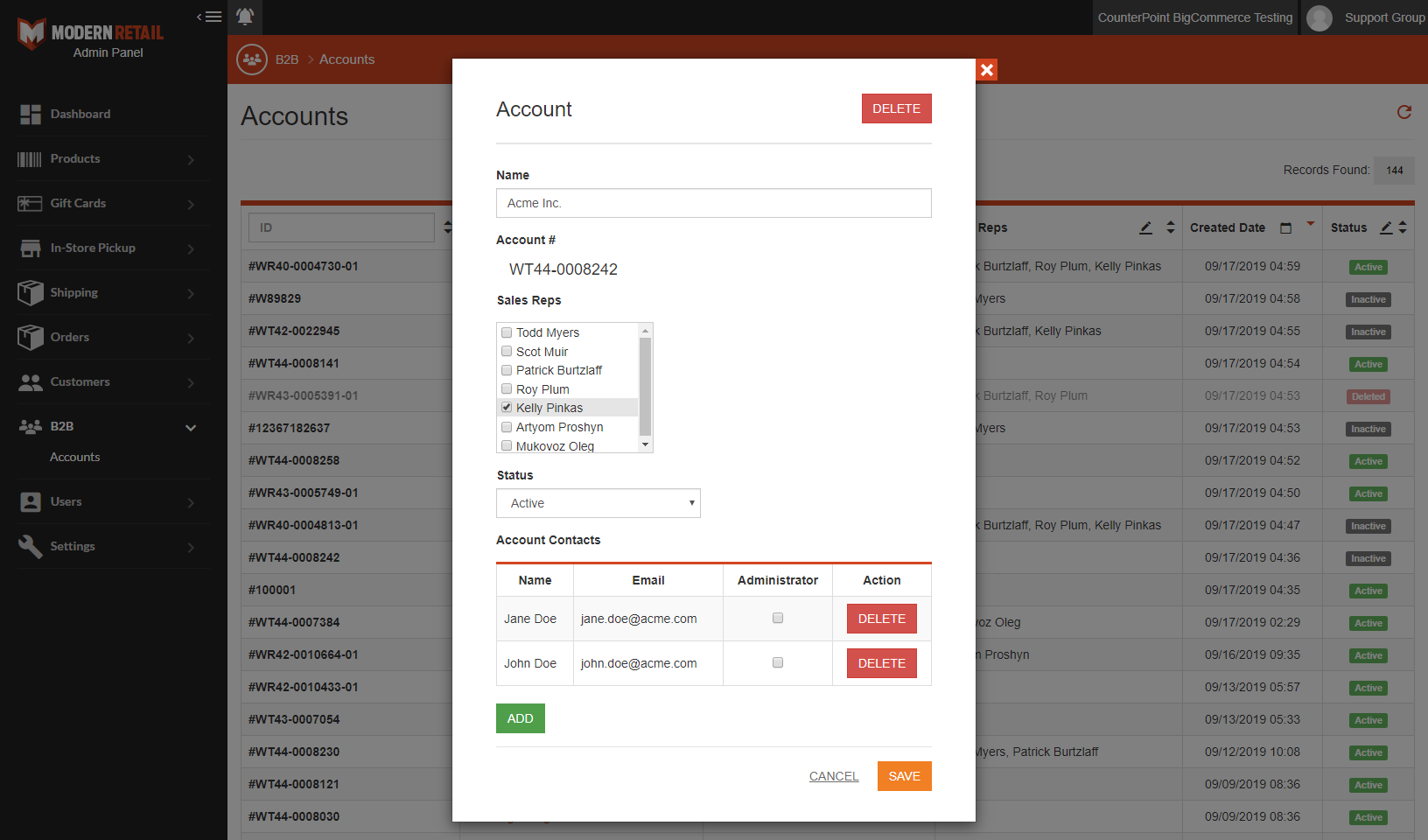Viewport: 1428px width, 840px height.
Task: Collapse the B2B sidebar submenu
Action: point(191,427)
